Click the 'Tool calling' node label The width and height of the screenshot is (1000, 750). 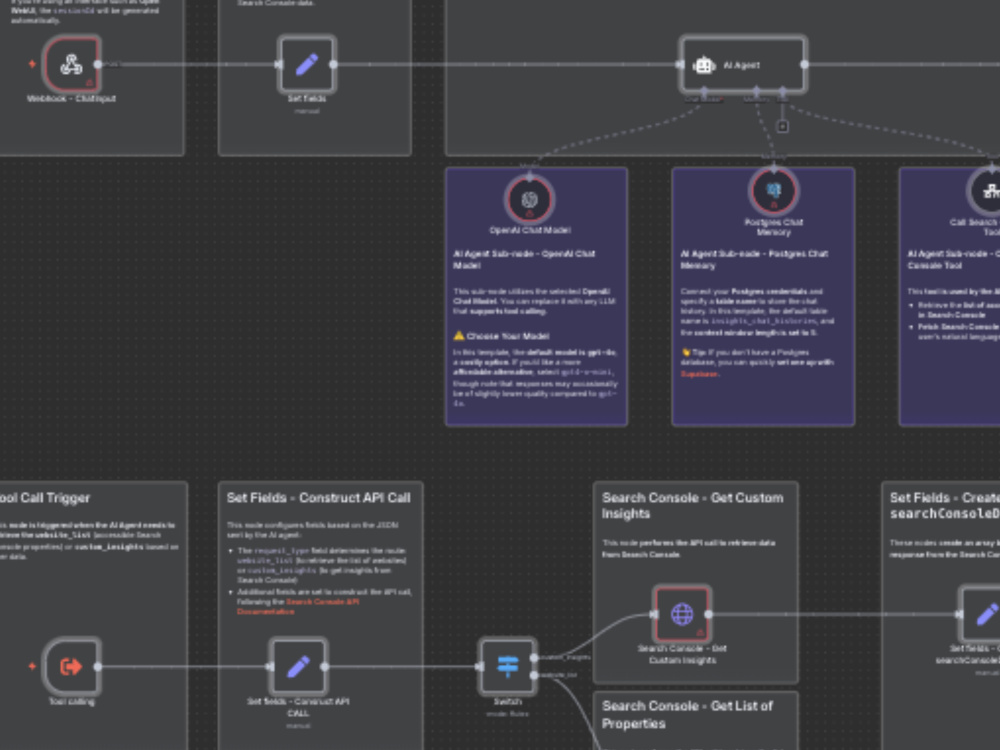(x=71, y=702)
